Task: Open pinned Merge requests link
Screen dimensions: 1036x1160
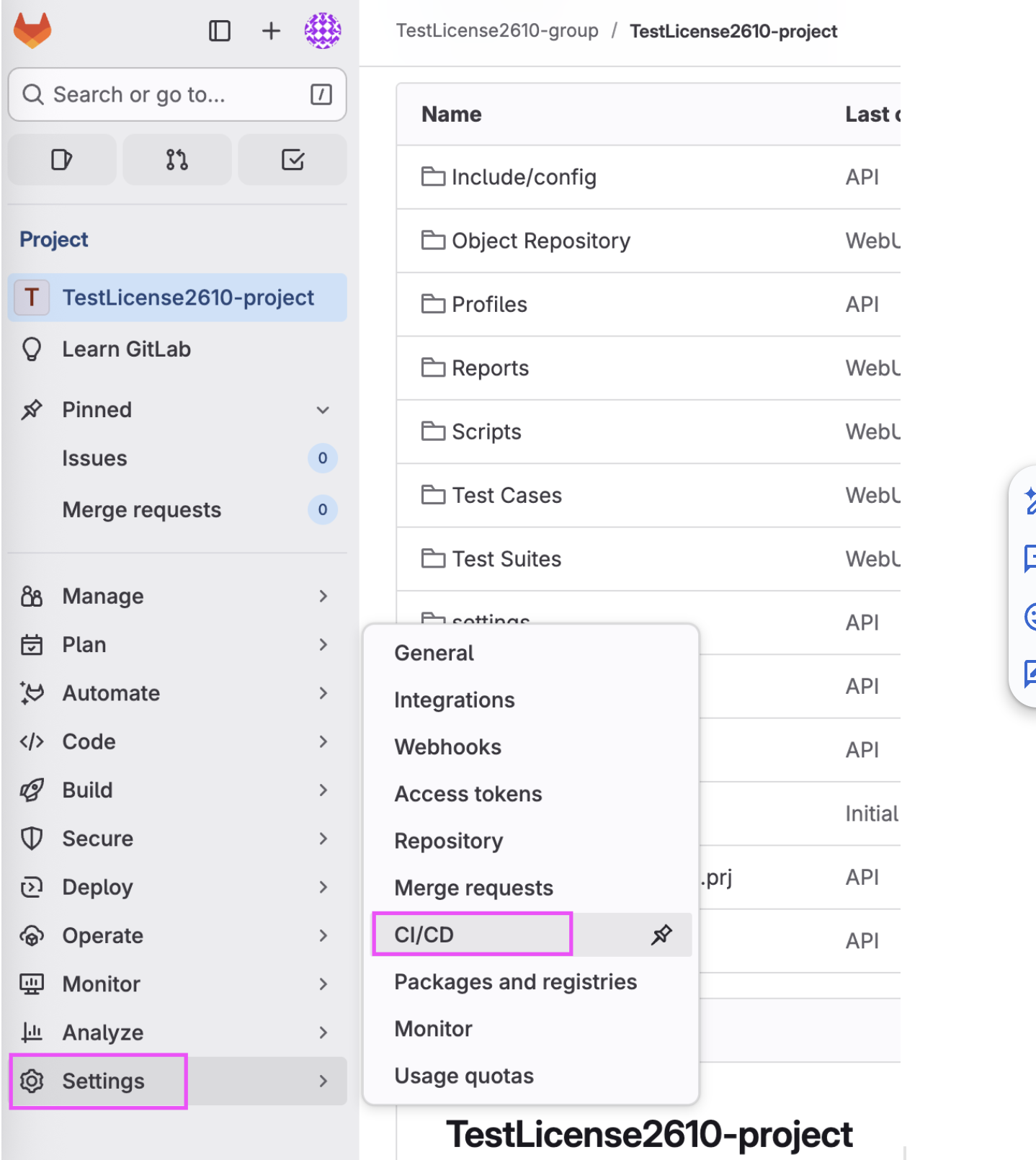Action: tap(142, 510)
